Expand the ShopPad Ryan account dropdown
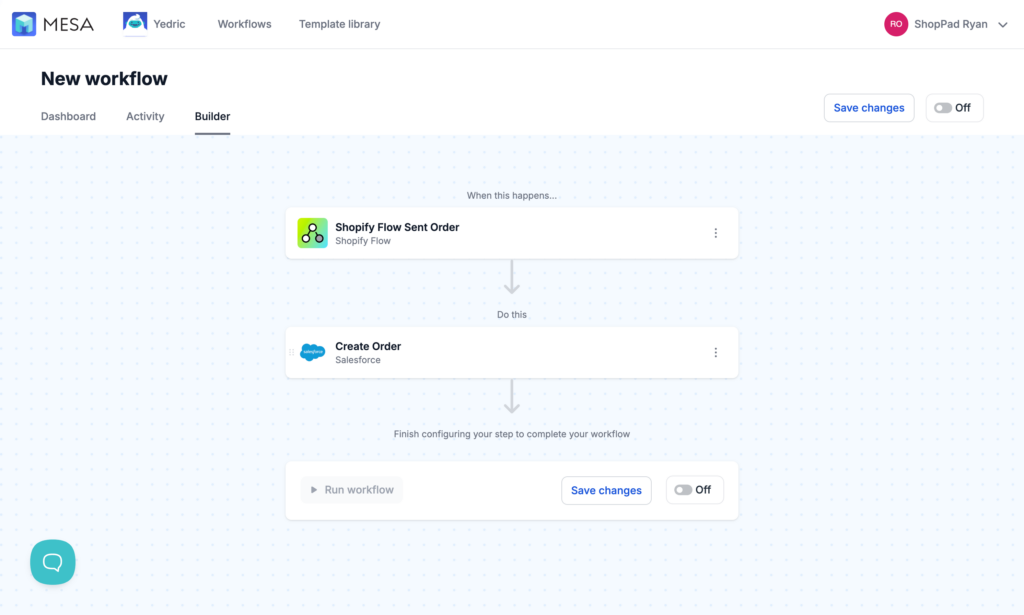The height and width of the screenshot is (615, 1024). point(1003,25)
